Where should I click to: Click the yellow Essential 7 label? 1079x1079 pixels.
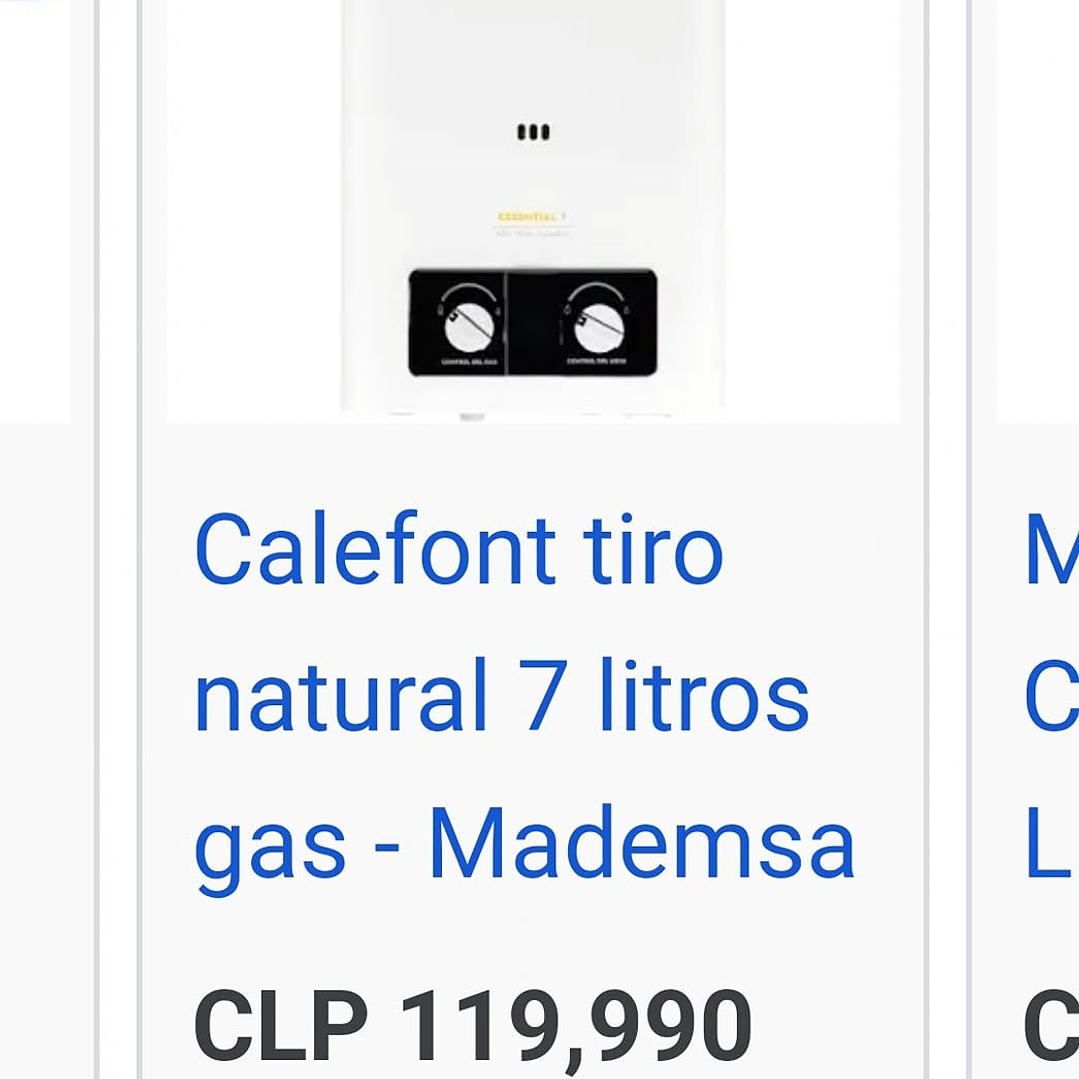click(532, 216)
